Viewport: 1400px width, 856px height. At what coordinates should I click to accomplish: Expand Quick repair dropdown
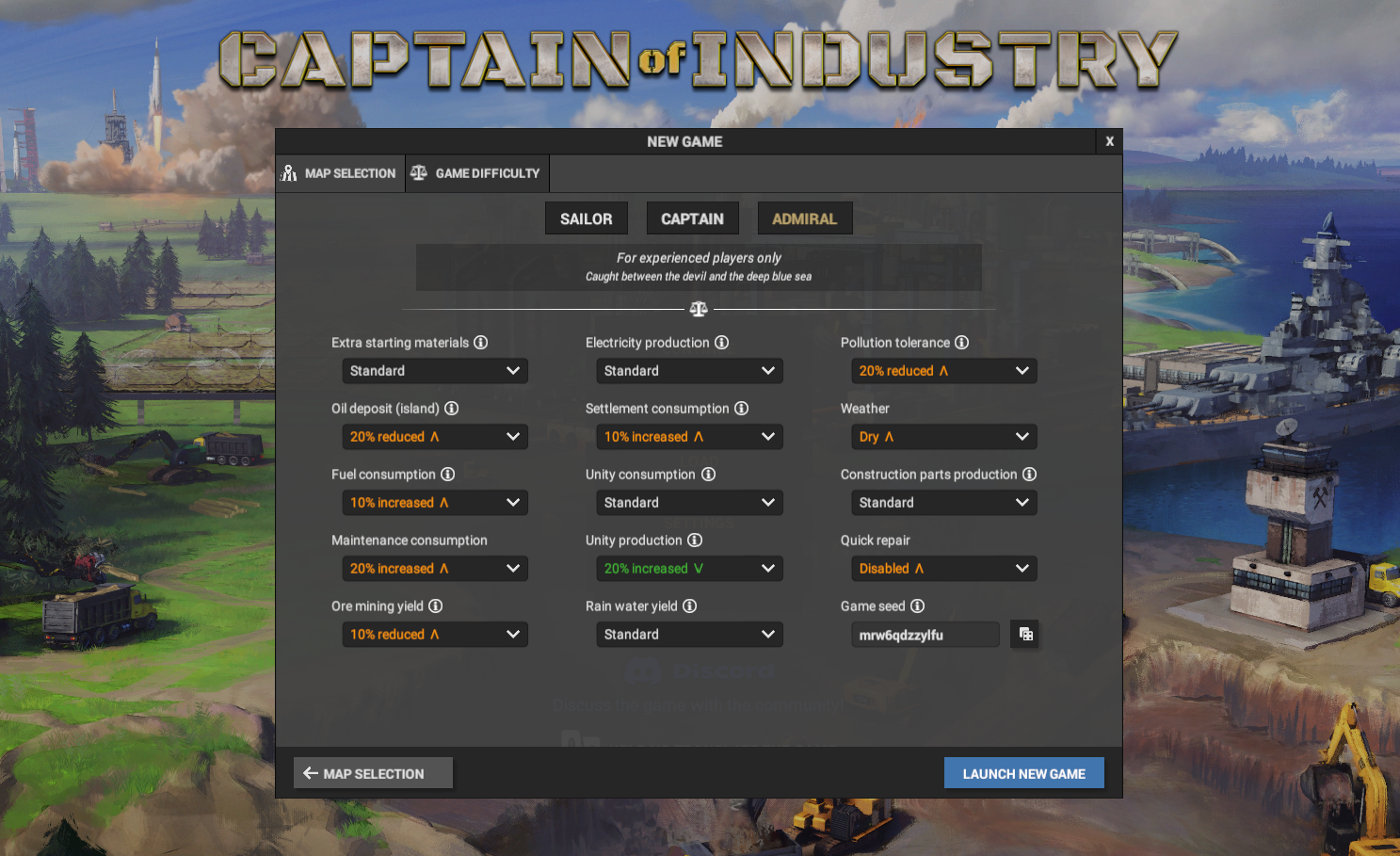tap(944, 569)
